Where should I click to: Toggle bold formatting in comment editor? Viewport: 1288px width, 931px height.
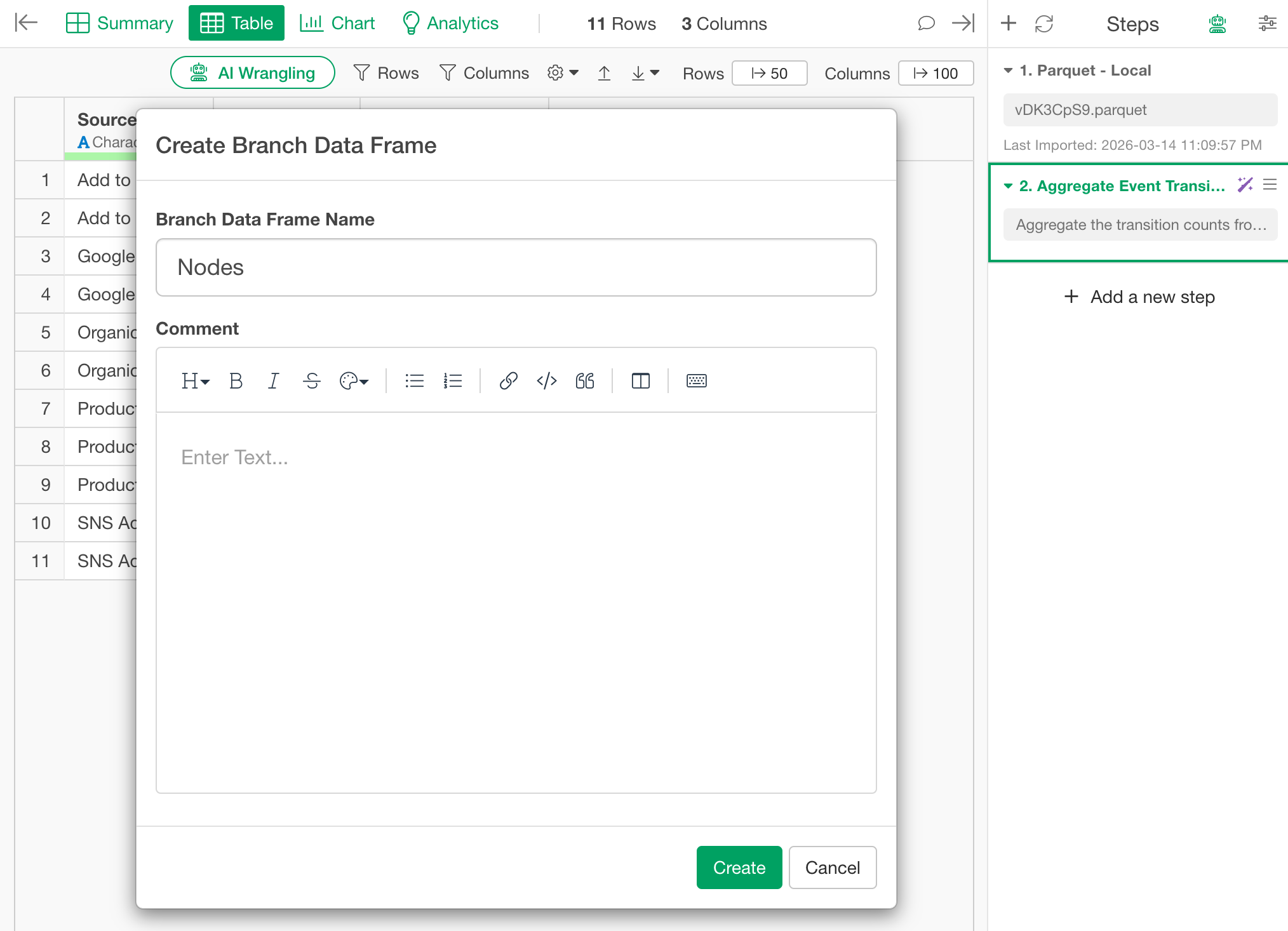[236, 381]
